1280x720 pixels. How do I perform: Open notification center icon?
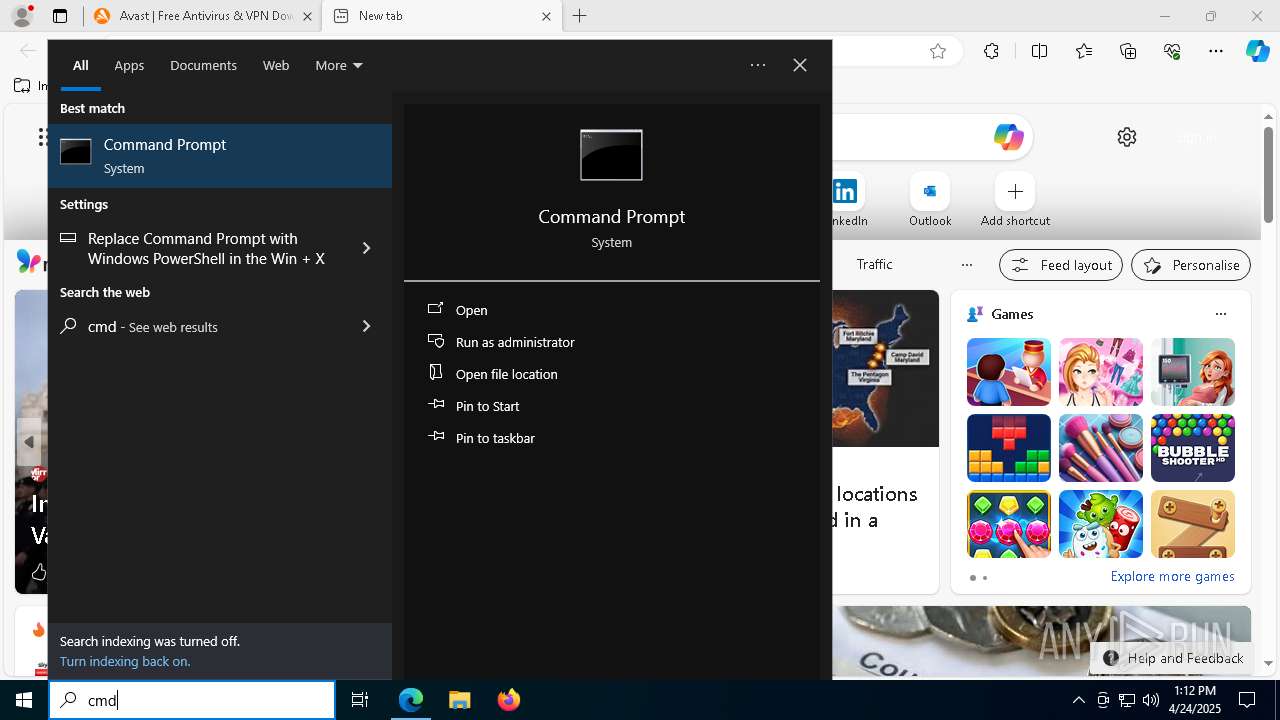[x=1247, y=700]
